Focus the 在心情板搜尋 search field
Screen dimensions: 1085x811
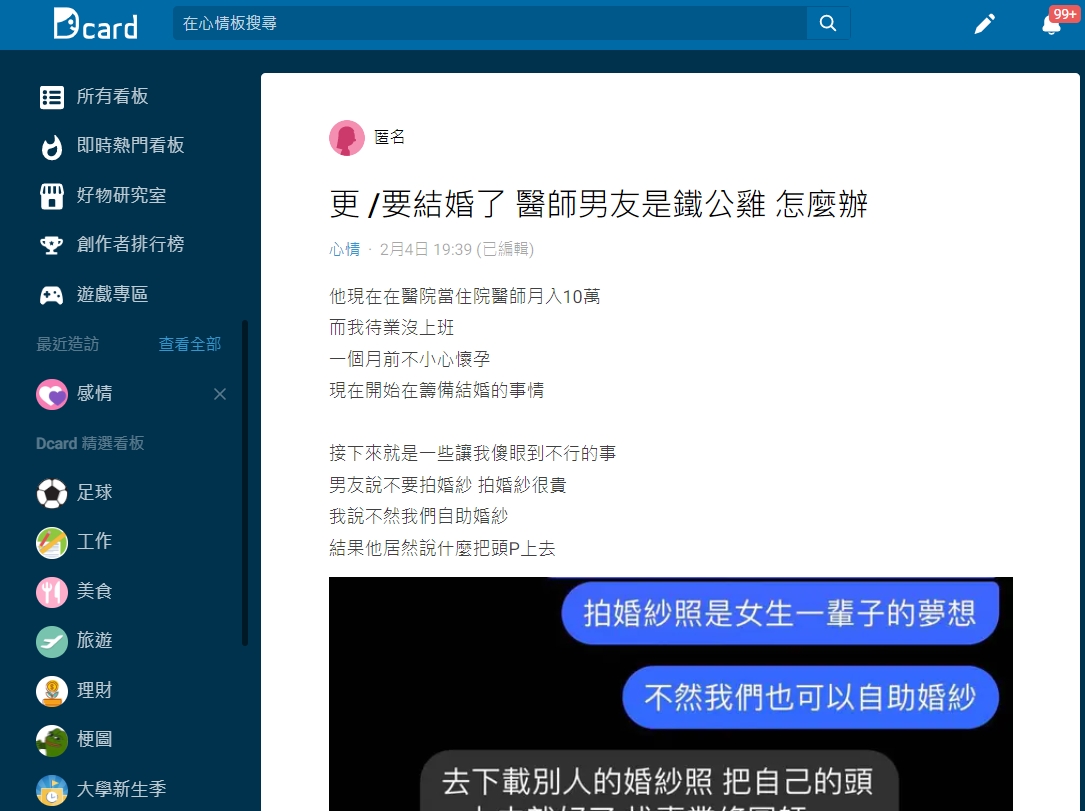(489, 23)
